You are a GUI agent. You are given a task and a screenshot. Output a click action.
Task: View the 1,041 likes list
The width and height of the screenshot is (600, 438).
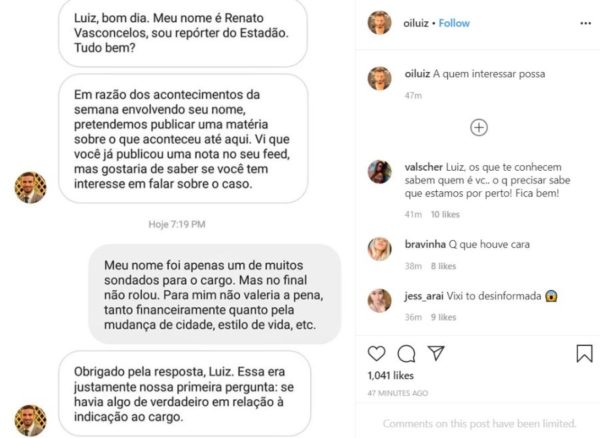391,376
